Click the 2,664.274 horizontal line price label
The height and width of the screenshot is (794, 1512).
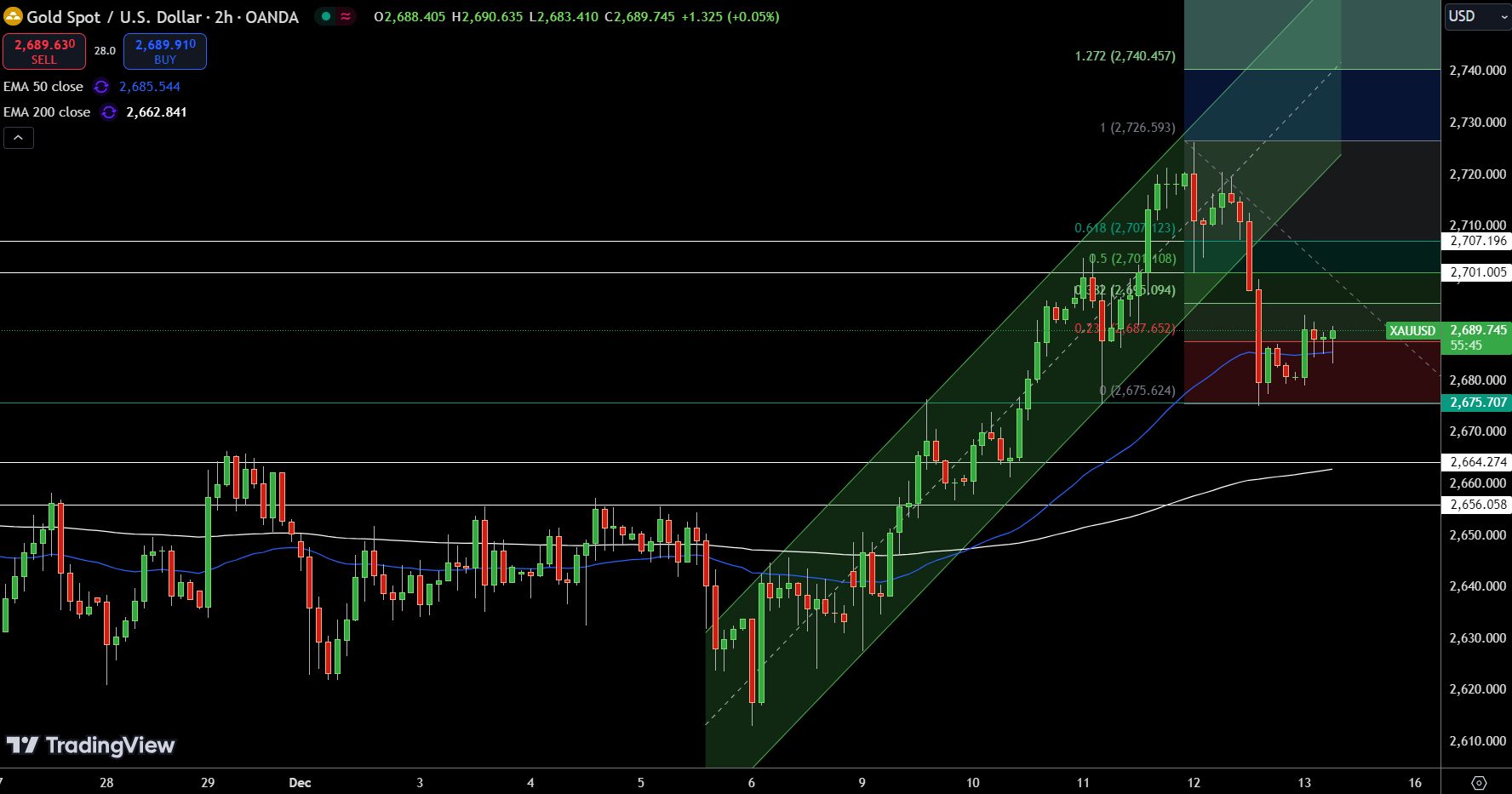pyautogui.click(x=1477, y=462)
